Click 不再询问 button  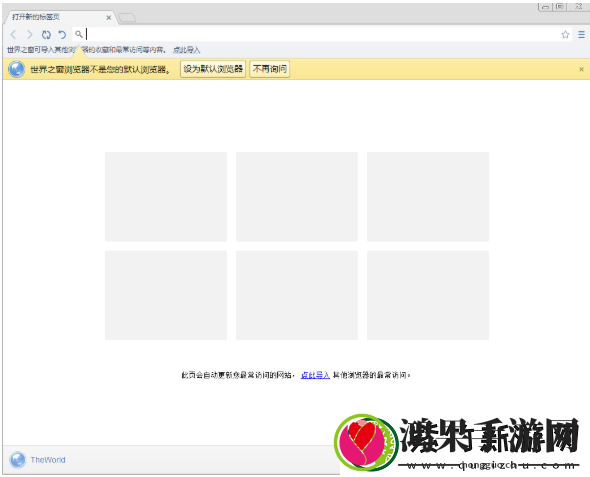point(270,69)
